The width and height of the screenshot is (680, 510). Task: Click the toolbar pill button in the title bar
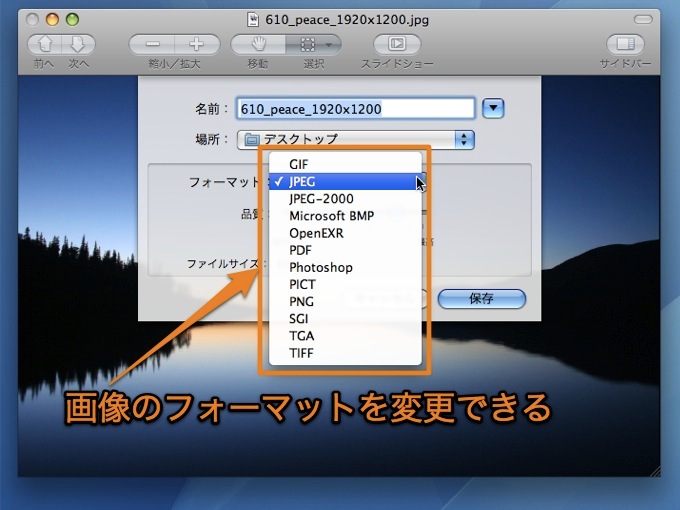[x=643, y=20]
